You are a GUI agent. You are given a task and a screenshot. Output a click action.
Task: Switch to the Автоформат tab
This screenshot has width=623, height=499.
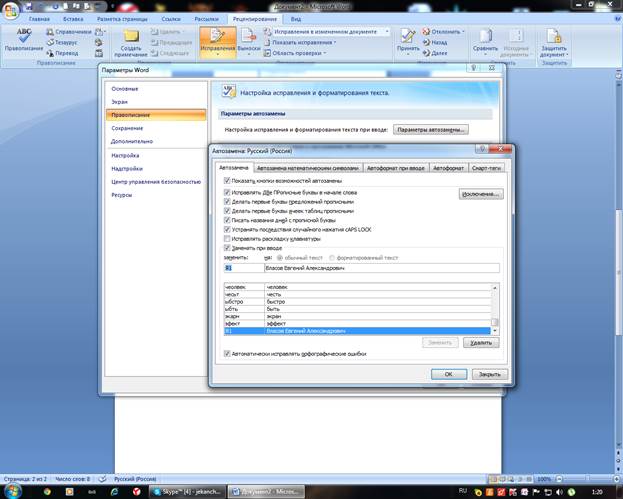(448, 168)
